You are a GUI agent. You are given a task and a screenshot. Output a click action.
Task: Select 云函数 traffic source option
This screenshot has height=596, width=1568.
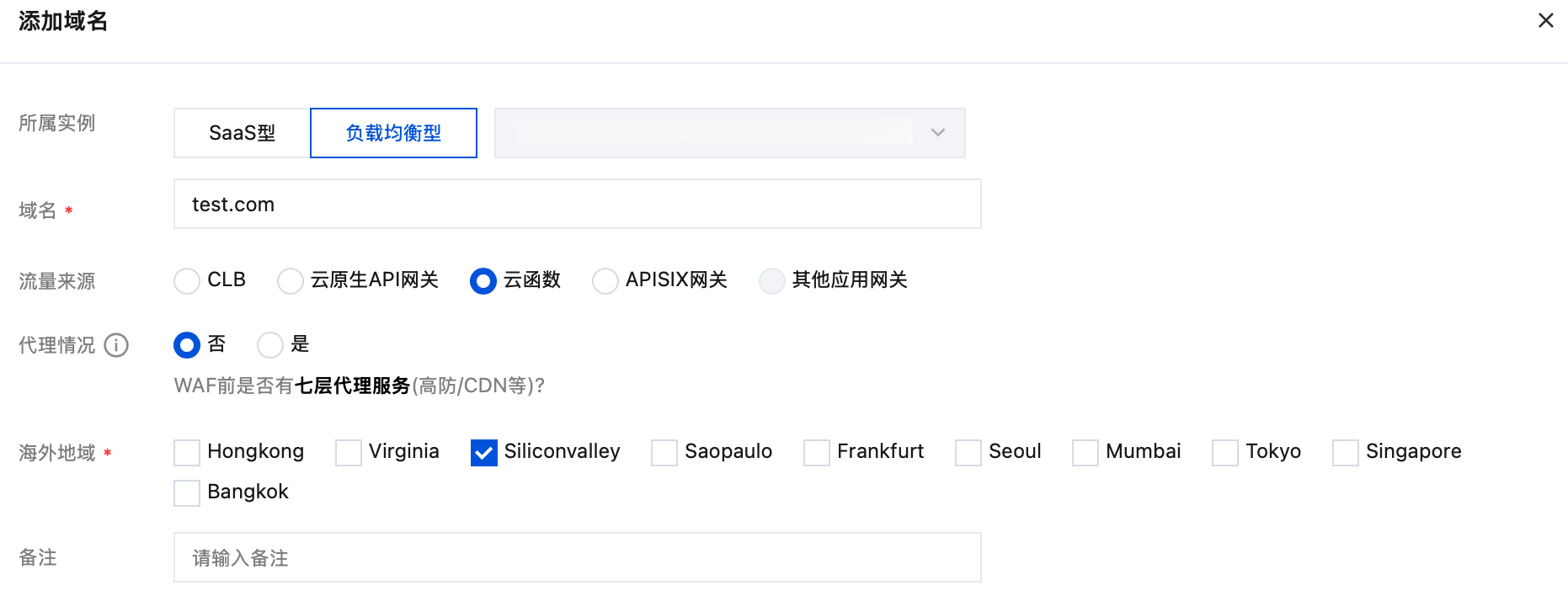(483, 281)
